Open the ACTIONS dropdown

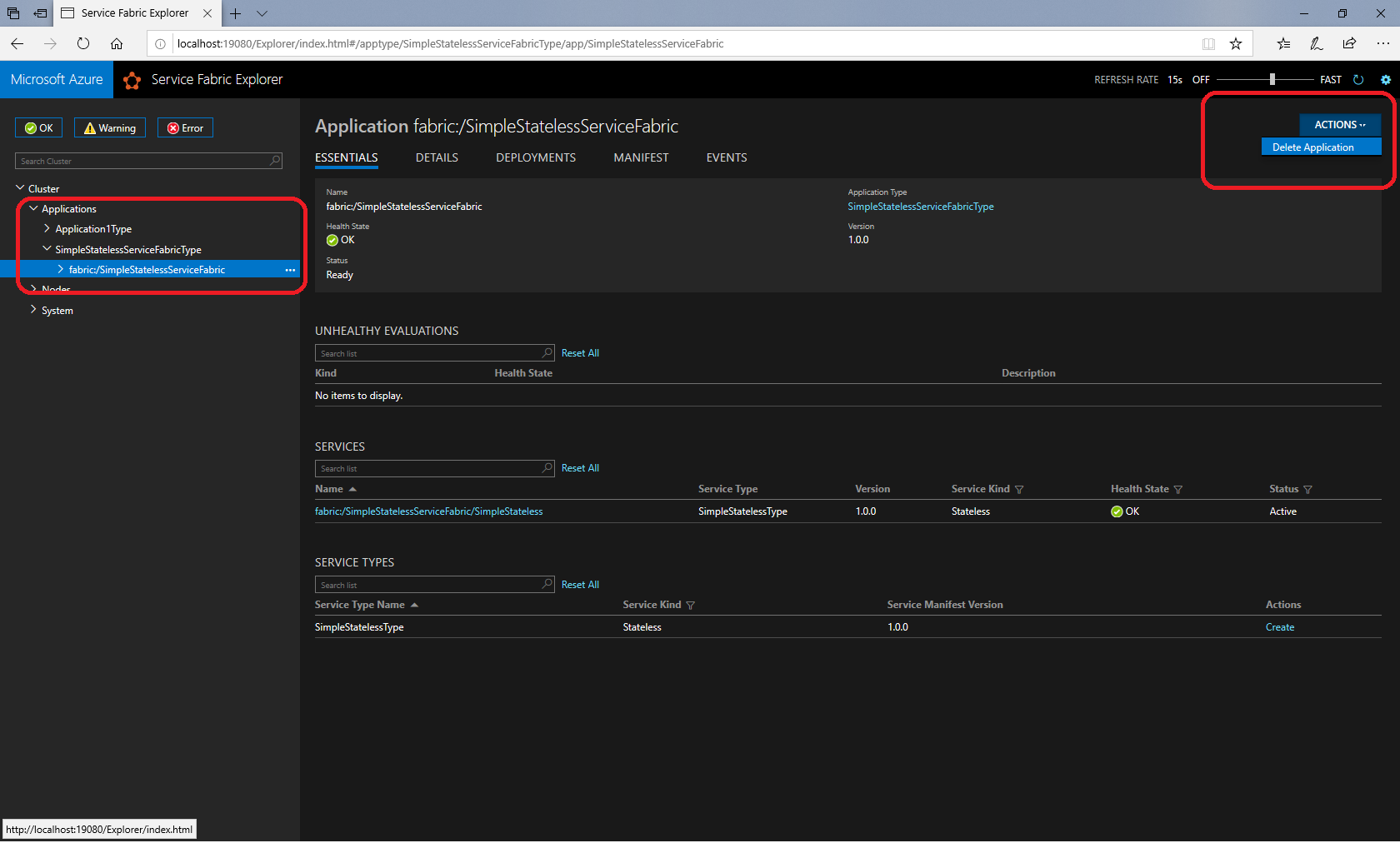click(1340, 125)
